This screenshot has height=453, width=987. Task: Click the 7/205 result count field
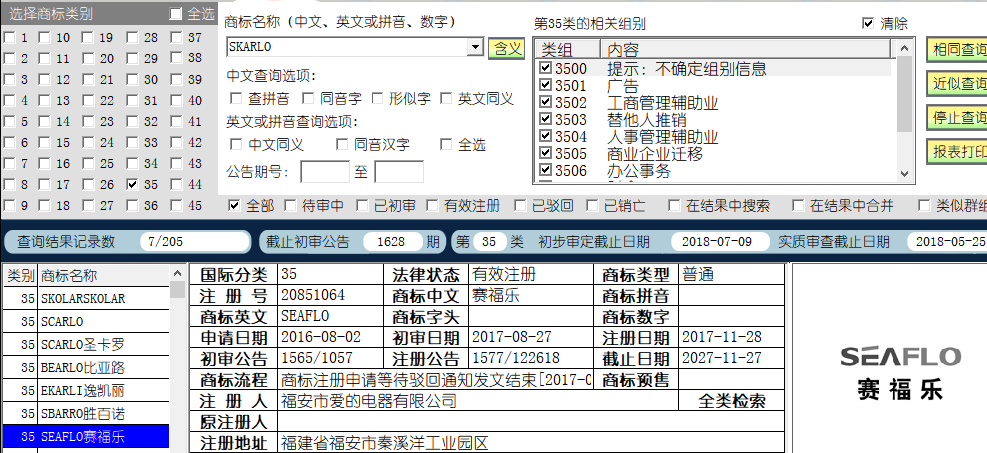pyautogui.click(x=194, y=242)
